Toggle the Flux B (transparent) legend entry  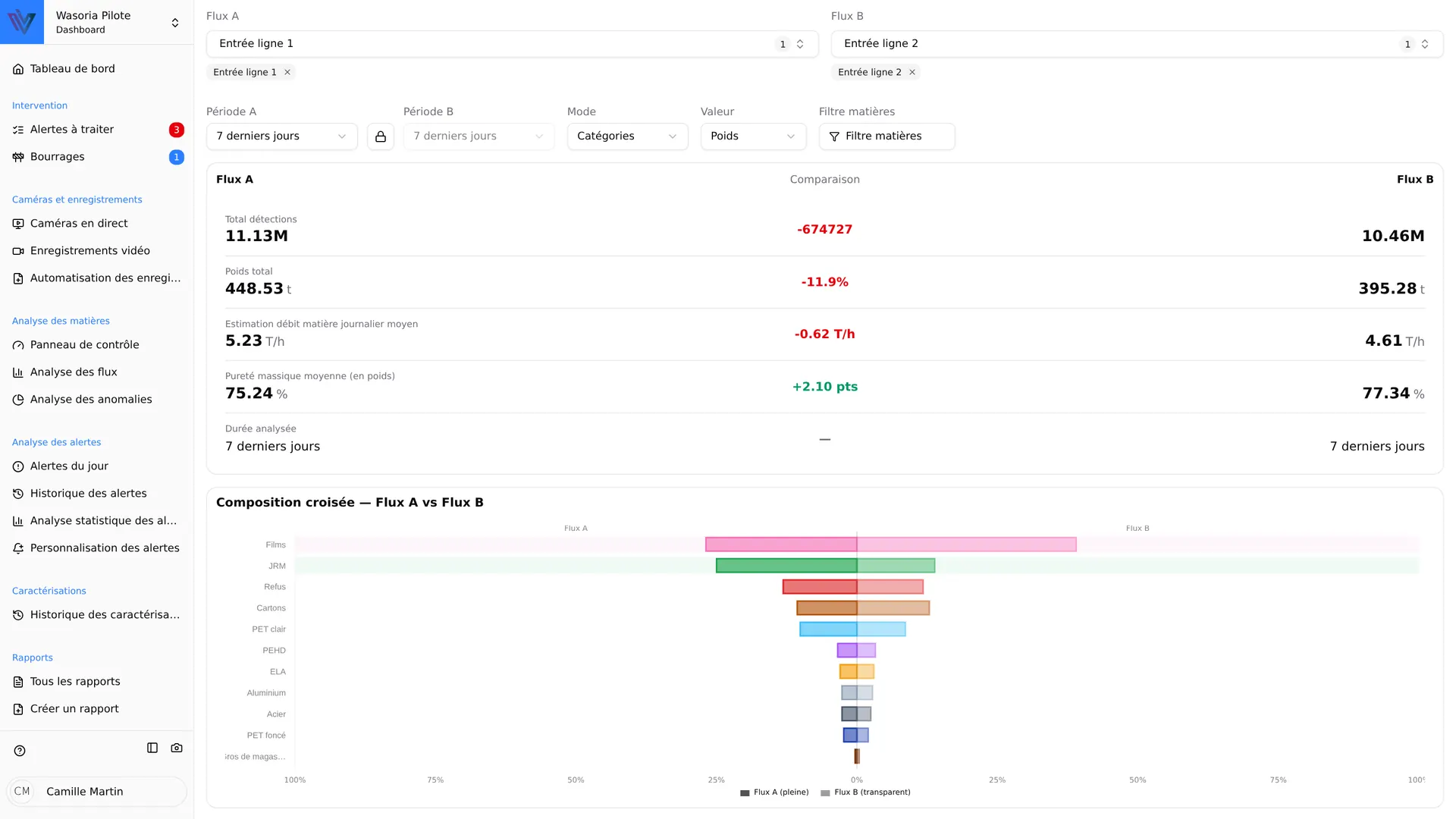[x=865, y=792]
